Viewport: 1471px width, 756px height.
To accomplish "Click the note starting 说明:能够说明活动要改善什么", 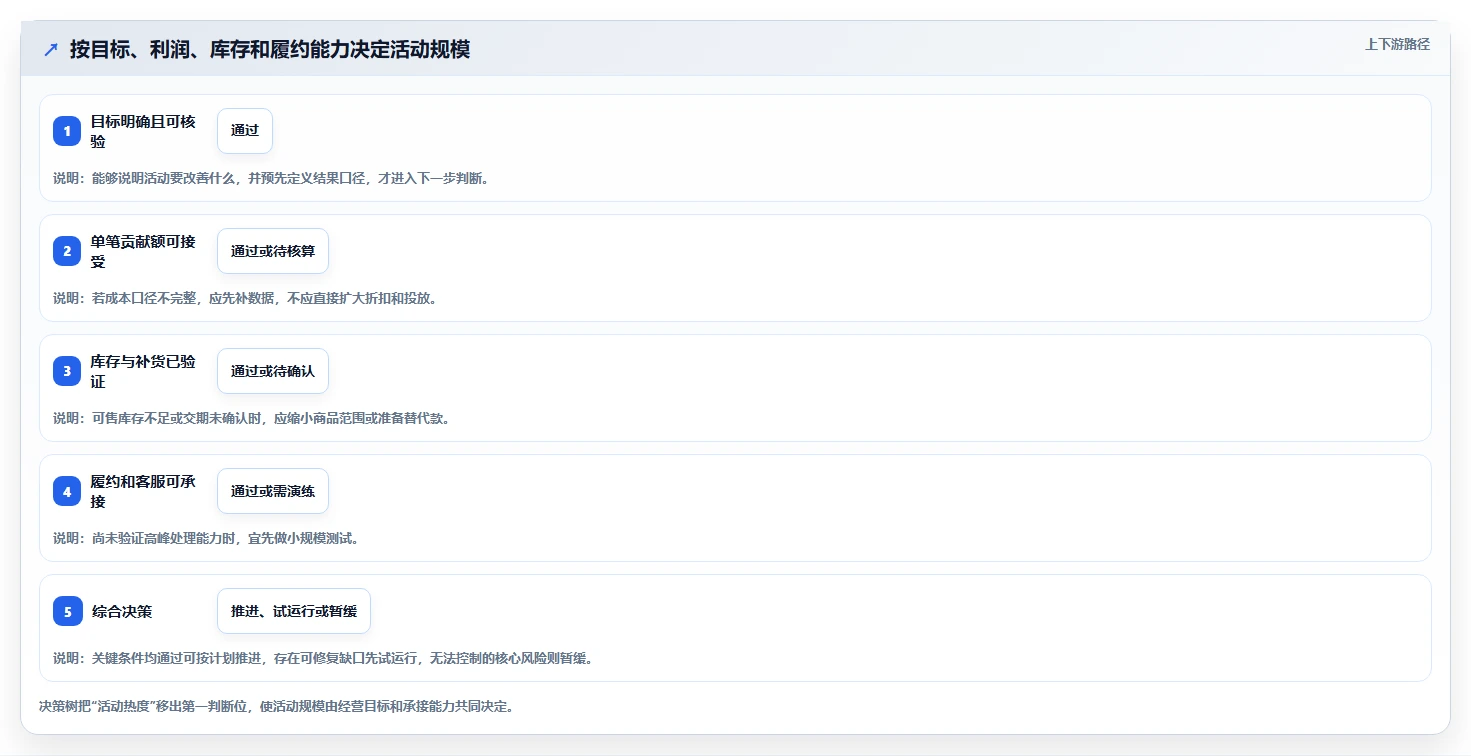I will tap(271, 178).
